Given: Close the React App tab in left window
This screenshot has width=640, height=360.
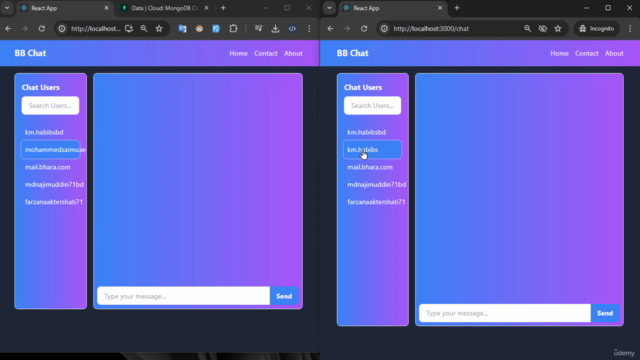Looking at the screenshot, I should pyautogui.click(x=107, y=8).
